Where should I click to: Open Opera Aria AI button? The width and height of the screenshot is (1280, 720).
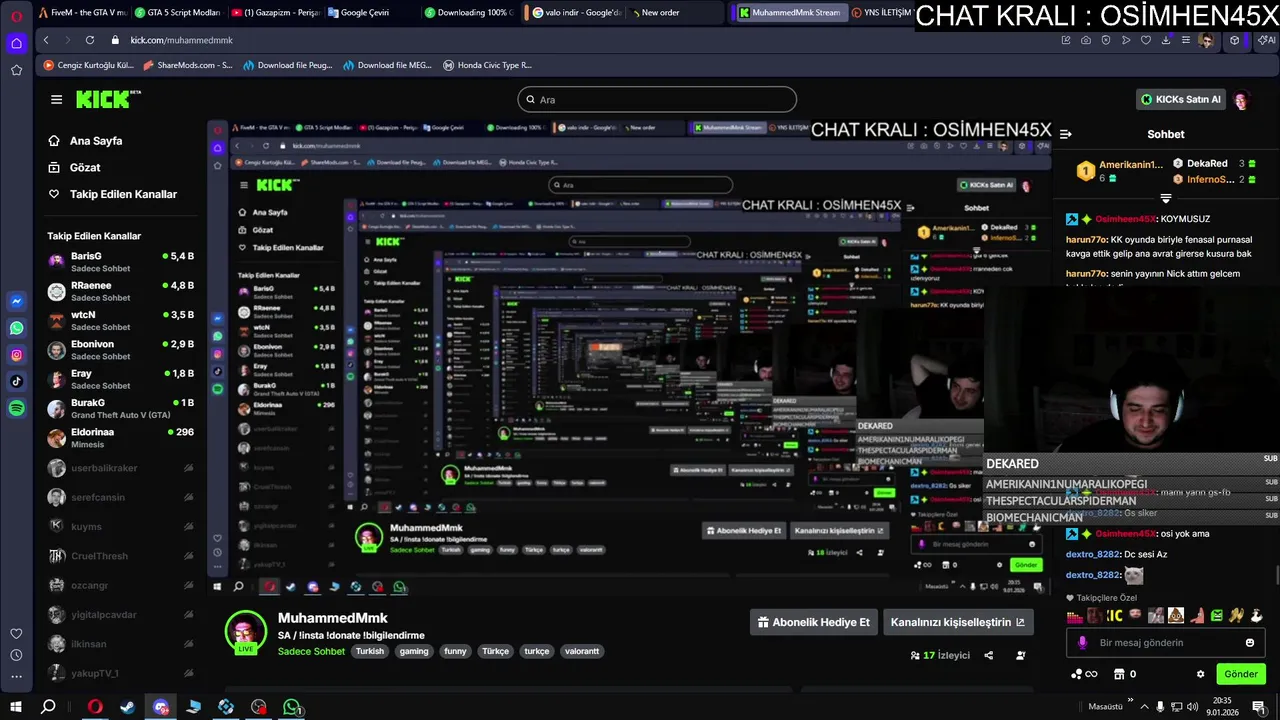pyautogui.click(x=1267, y=40)
